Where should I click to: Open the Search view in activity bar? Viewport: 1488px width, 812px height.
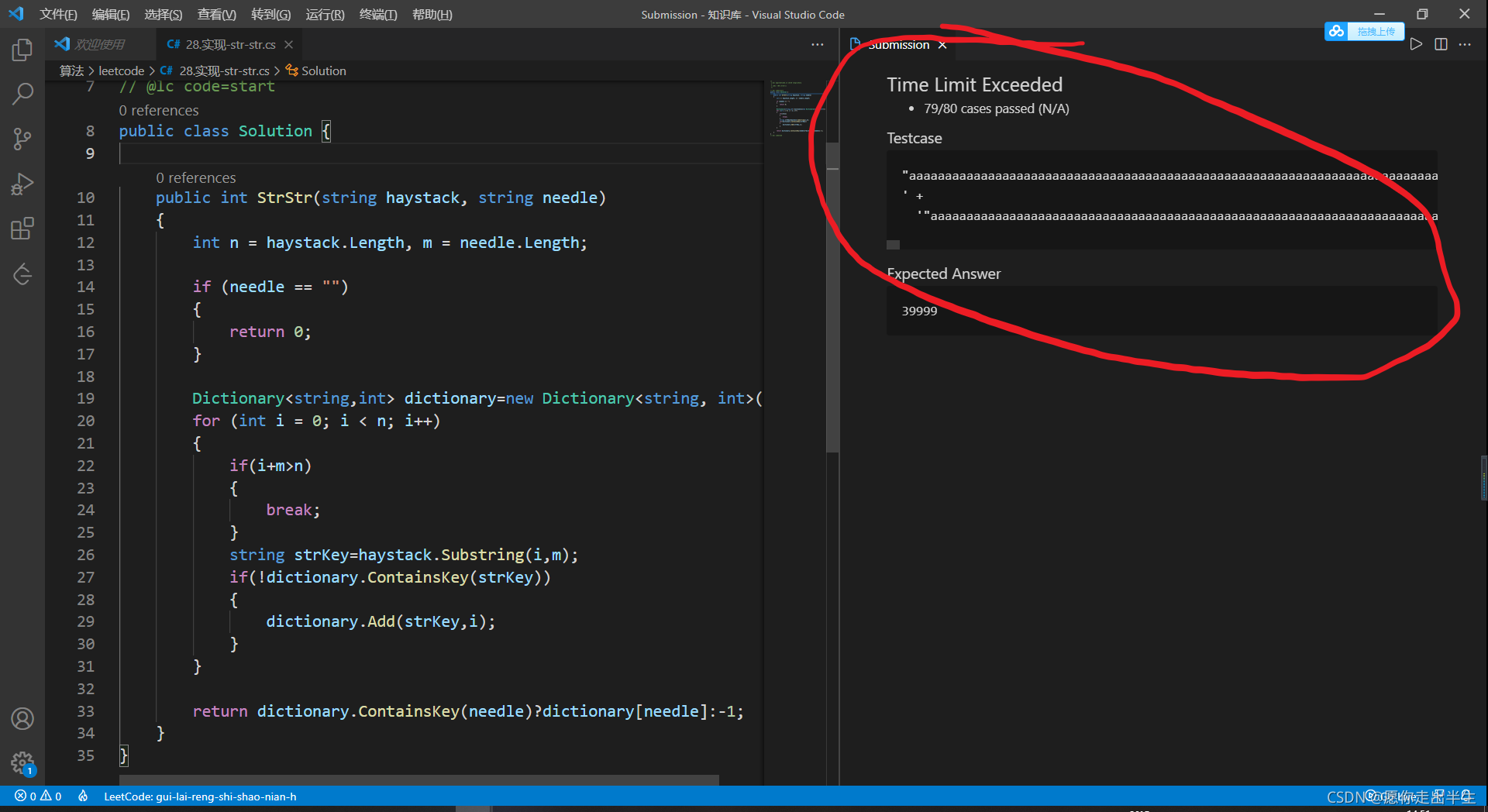click(x=22, y=95)
